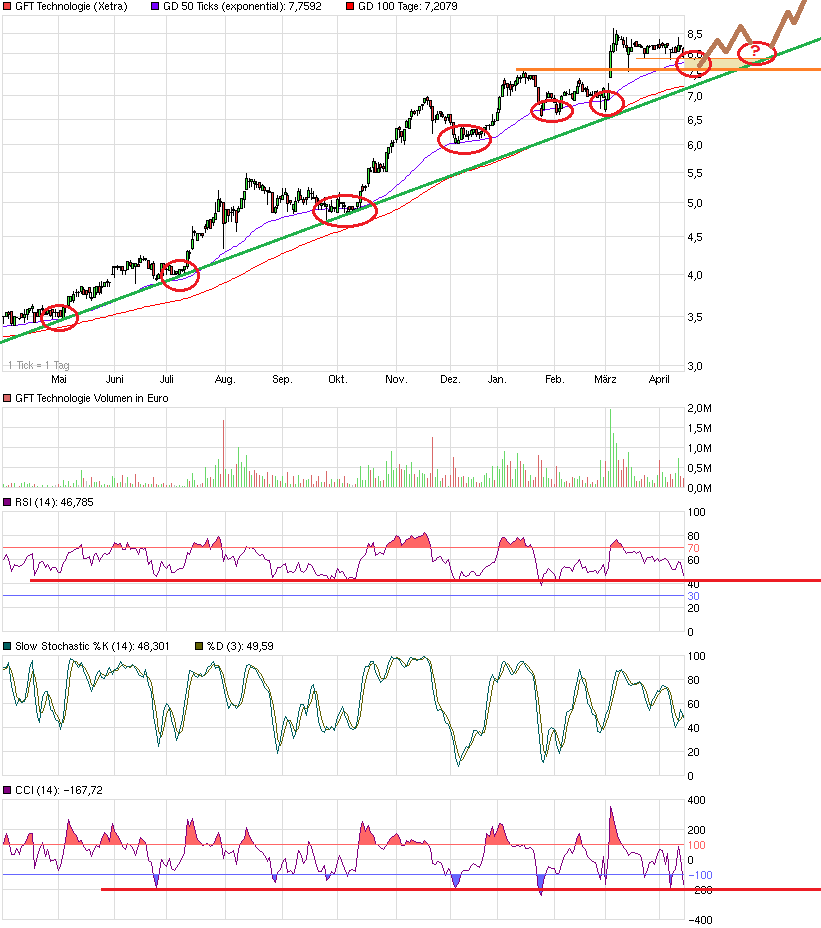The height and width of the screenshot is (928, 821).
Task: Select the 'GD 50 Ticks (exponential): 7,7592' label
Action: pyautogui.click(x=242, y=7)
